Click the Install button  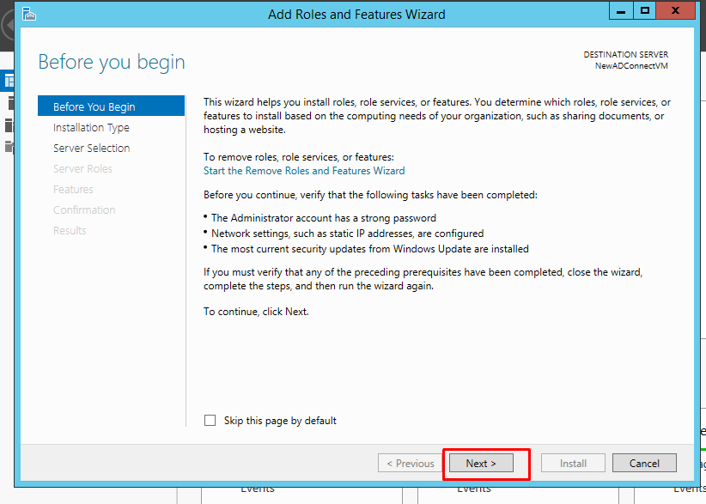(573, 463)
